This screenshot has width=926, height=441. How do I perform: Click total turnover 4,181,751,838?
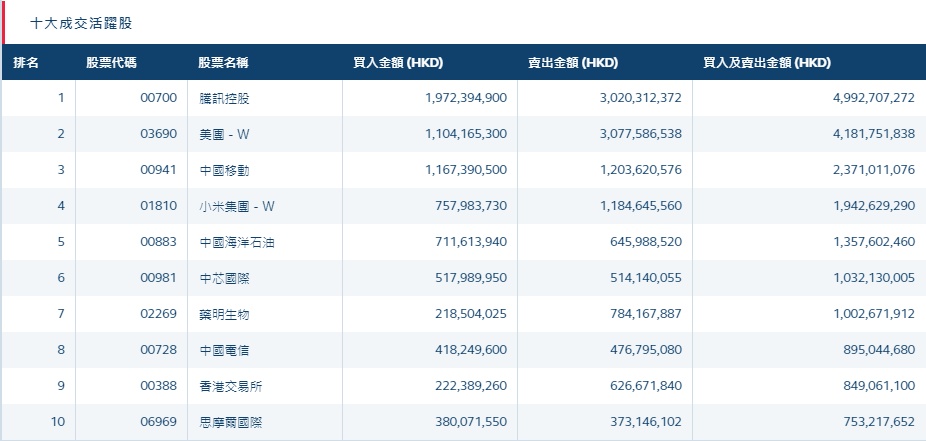(874, 134)
